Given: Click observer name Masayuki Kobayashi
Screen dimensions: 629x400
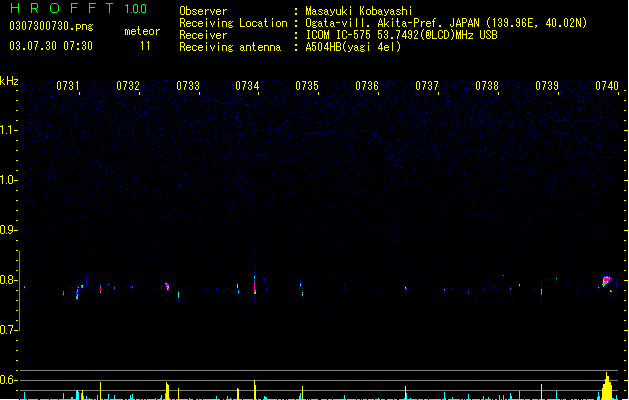Looking at the screenshot, I should click(359, 11).
